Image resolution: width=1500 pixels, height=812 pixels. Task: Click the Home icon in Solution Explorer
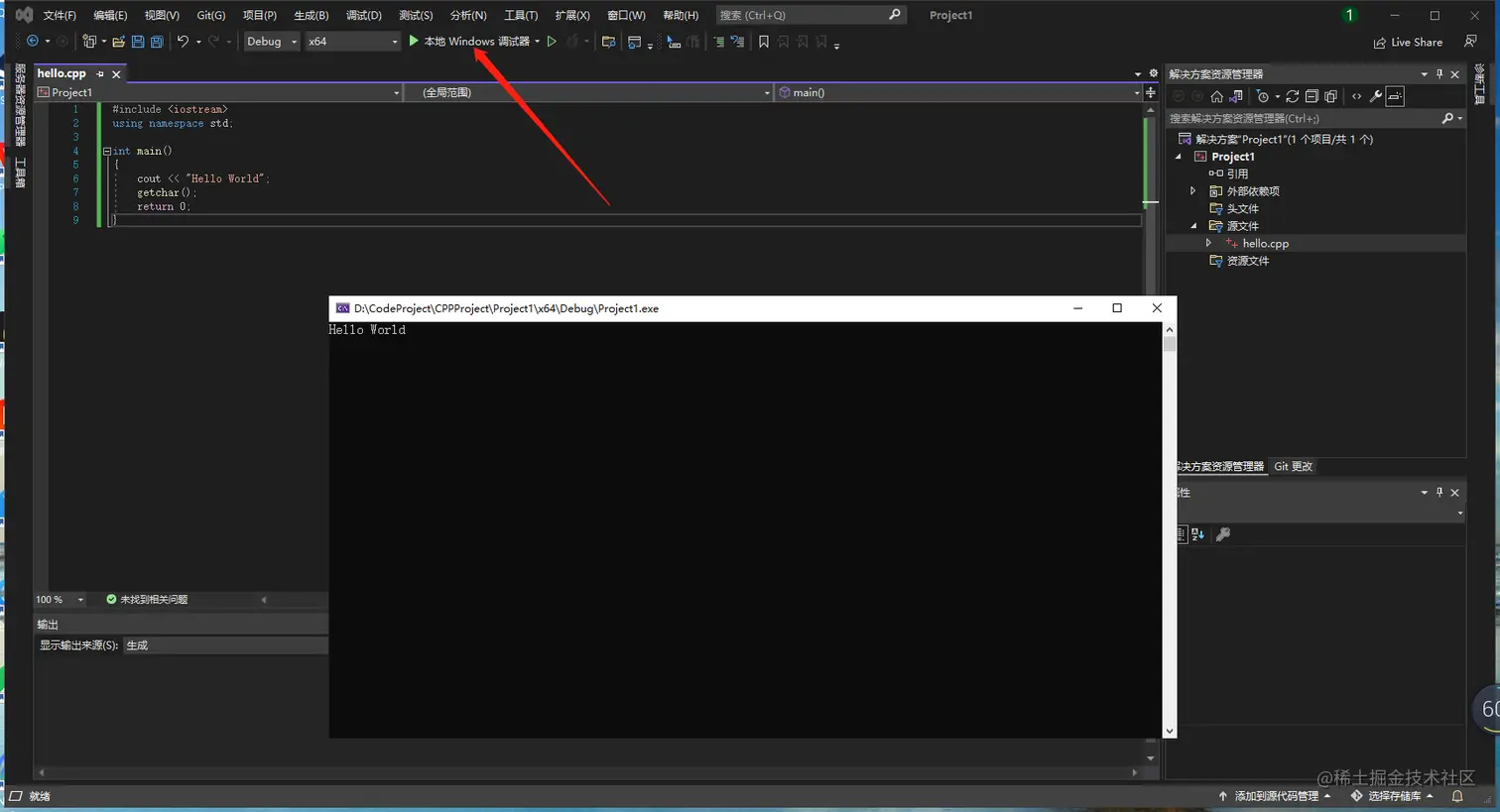coord(1217,96)
